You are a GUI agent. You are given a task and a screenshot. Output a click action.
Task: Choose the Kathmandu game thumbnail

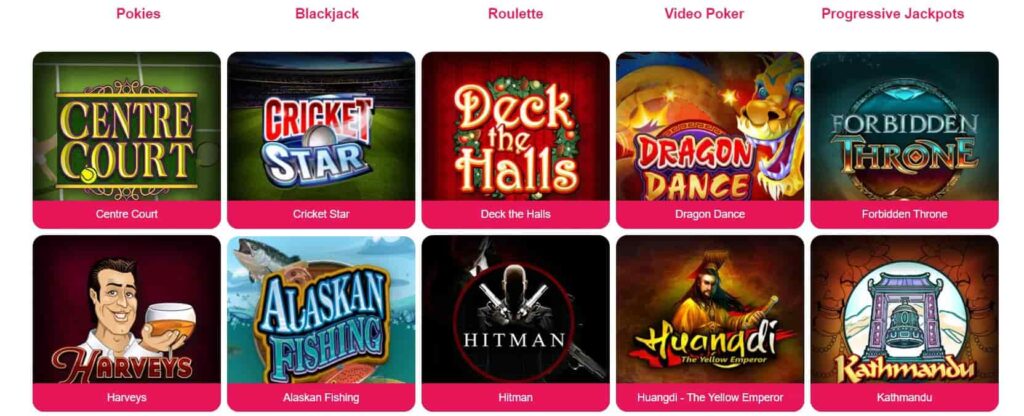(x=904, y=310)
